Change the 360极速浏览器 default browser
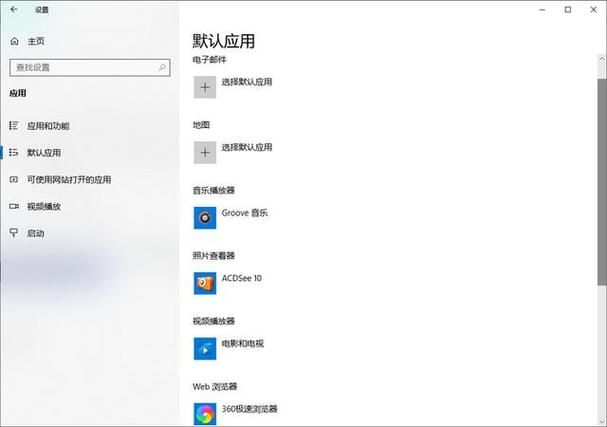Viewport: 607px width, 427px height. click(x=249, y=409)
